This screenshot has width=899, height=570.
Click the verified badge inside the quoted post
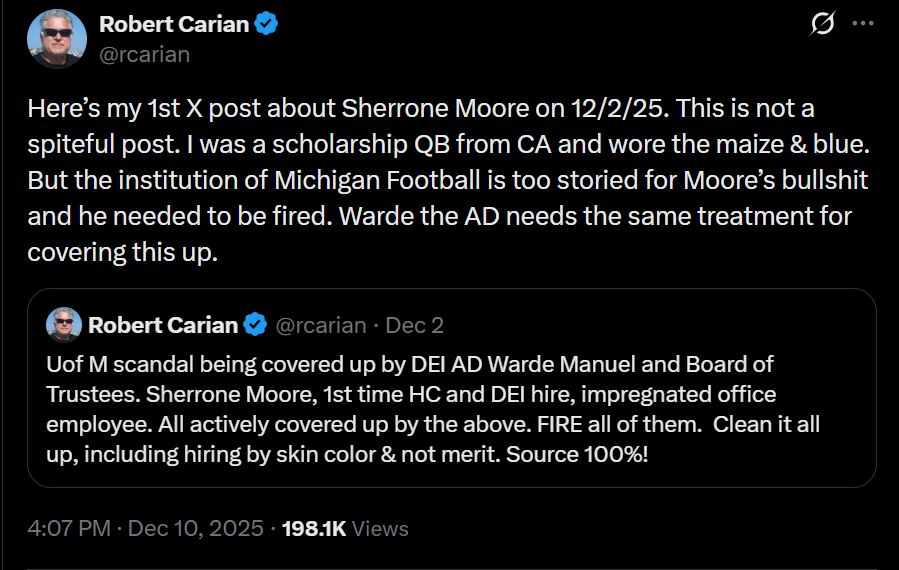[x=256, y=325]
